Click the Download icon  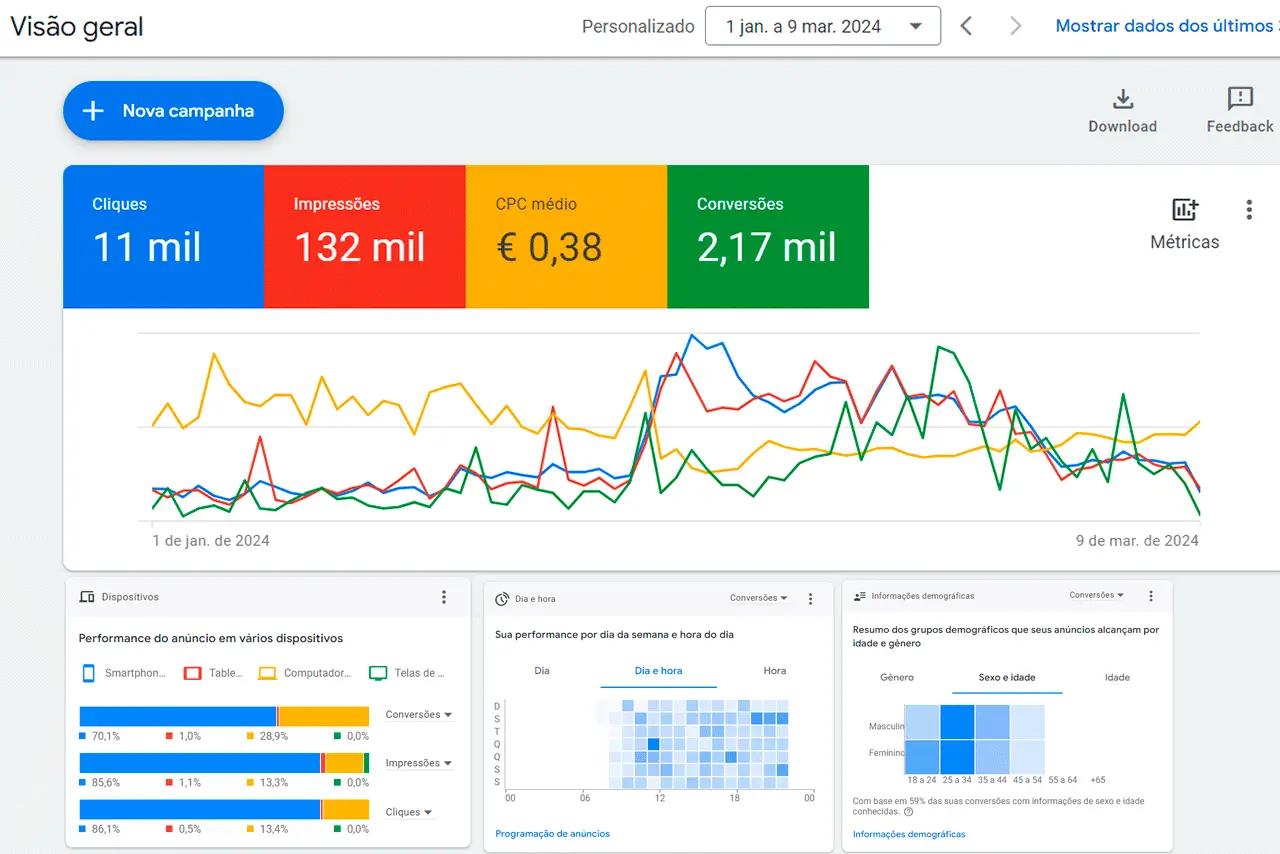1123,99
